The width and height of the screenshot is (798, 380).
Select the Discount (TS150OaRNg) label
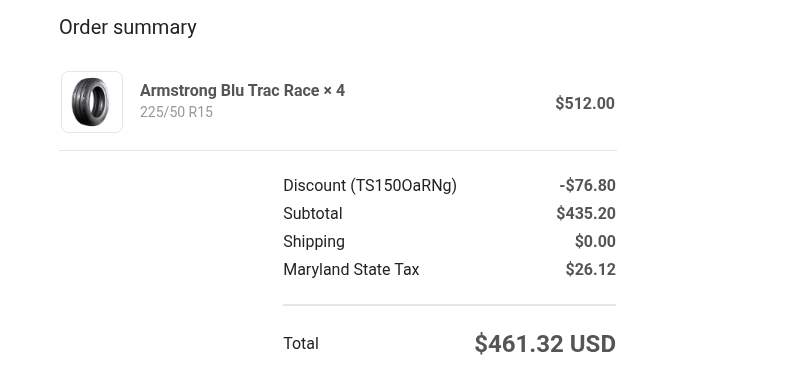(369, 185)
